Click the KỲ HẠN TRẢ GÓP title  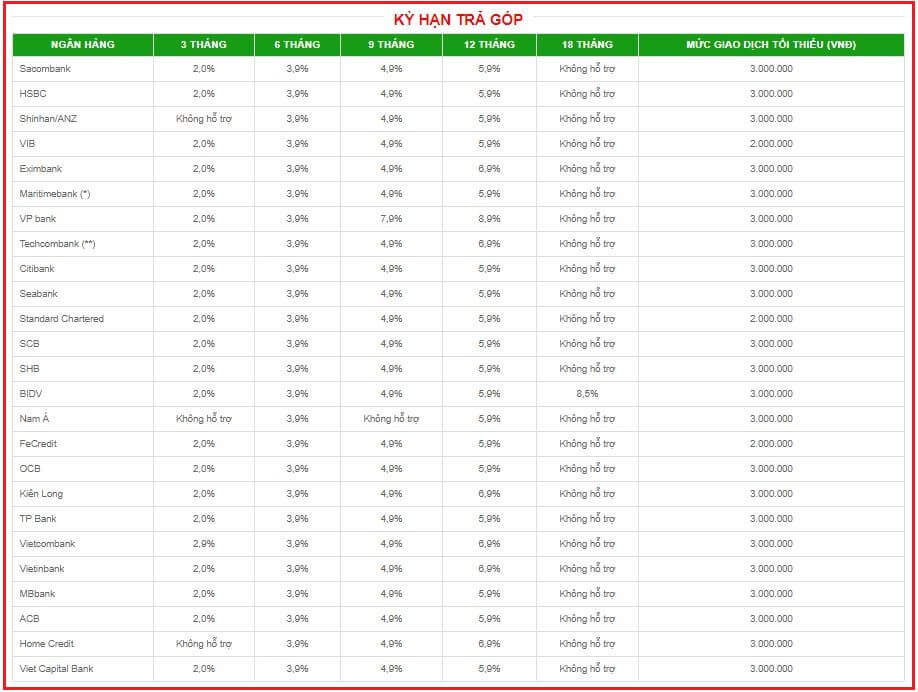(458, 19)
